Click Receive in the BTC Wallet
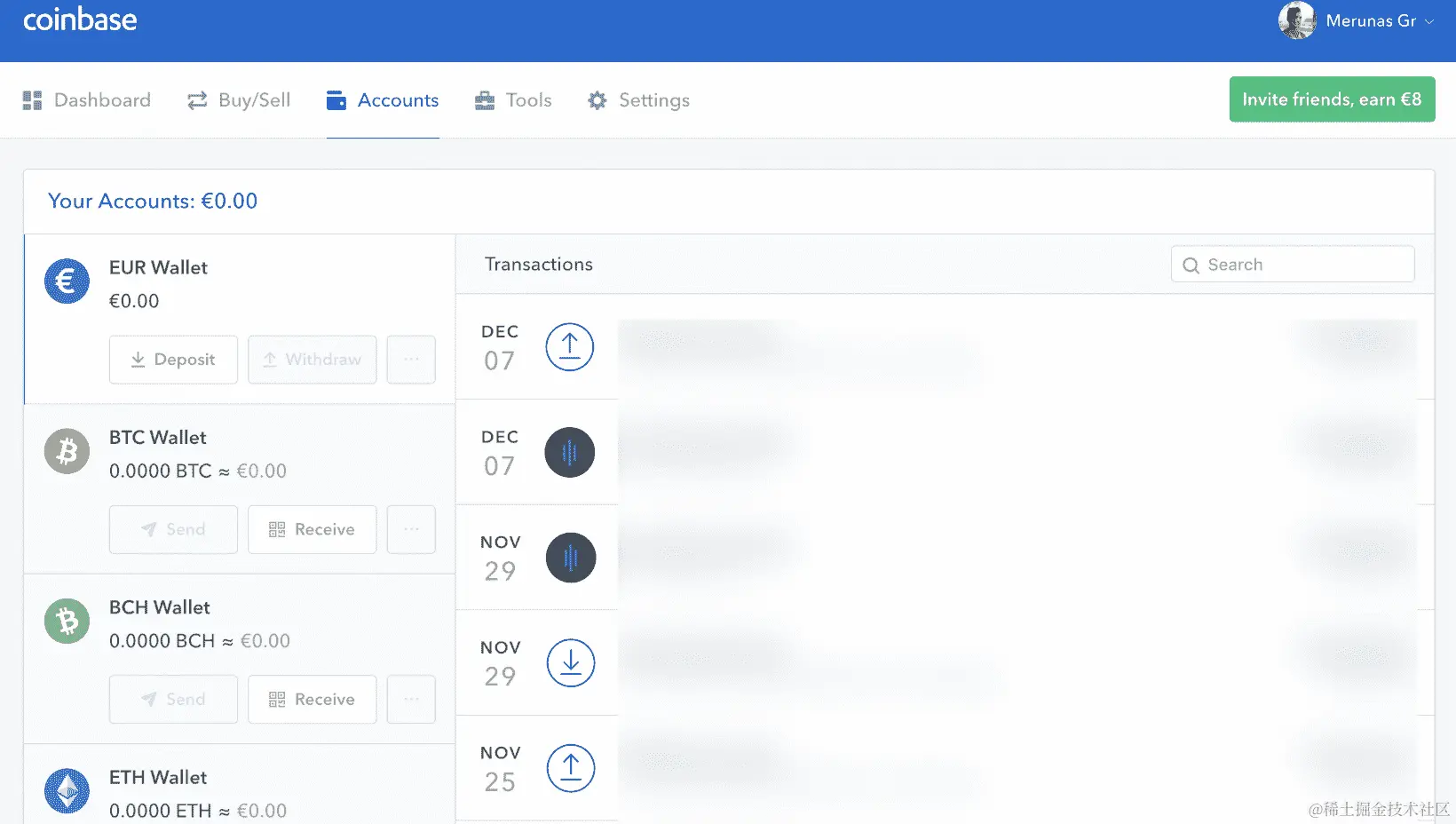The height and width of the screenshot is (824, 1456). [x=312, y=529]
